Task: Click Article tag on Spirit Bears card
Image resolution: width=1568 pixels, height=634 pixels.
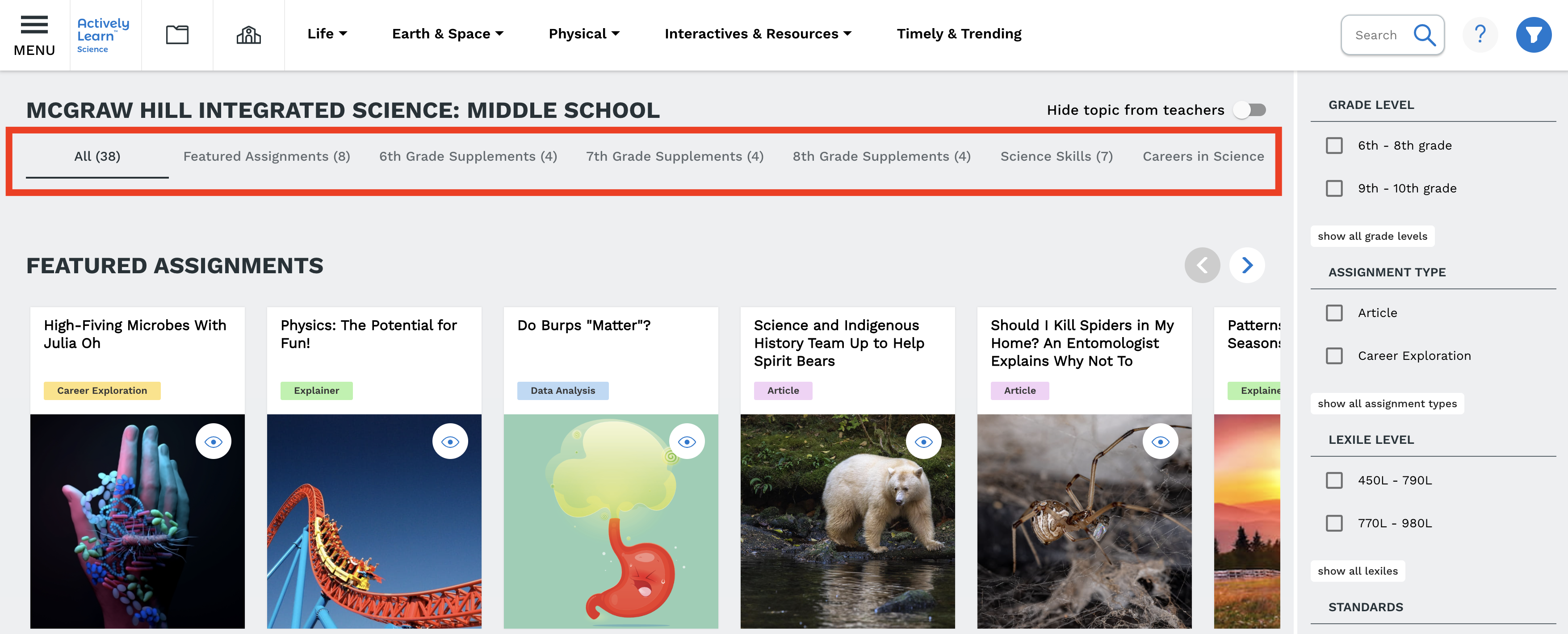Action: pyautogui.click(x=784, y=391)
